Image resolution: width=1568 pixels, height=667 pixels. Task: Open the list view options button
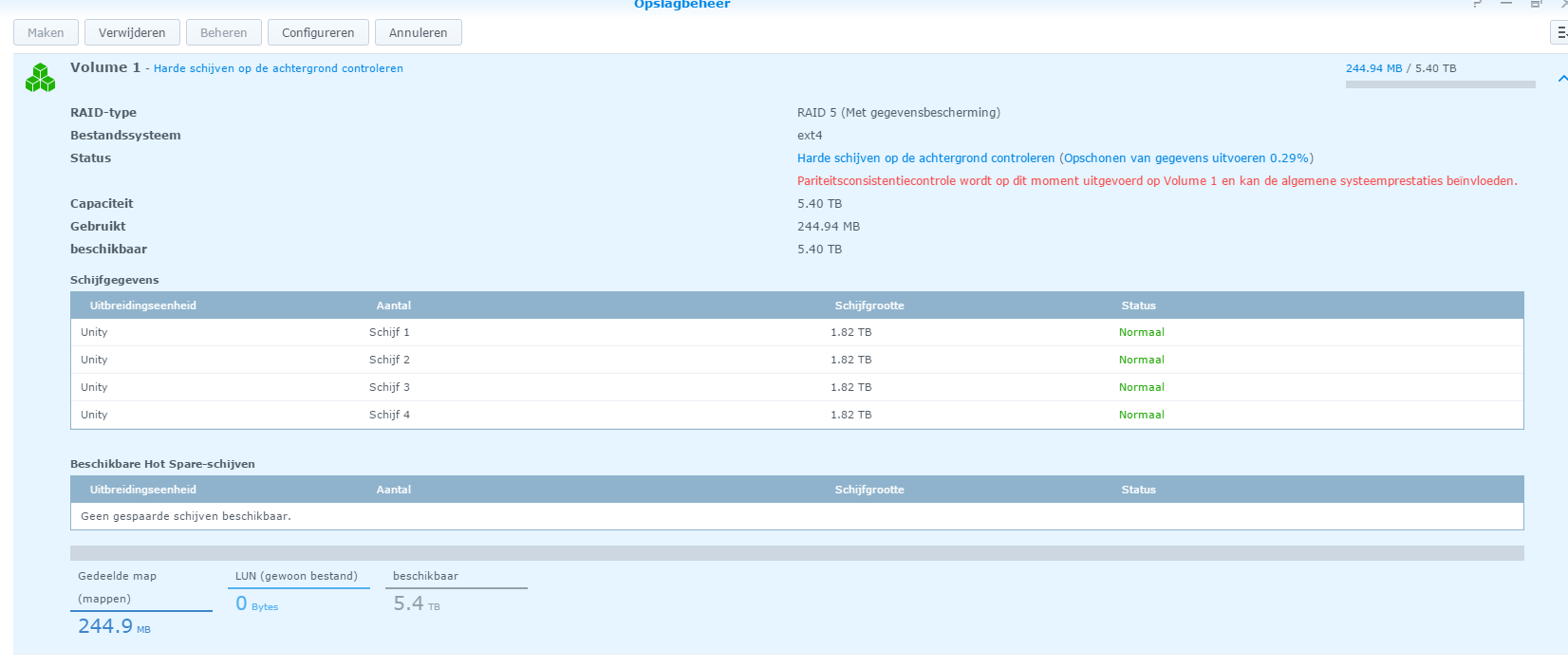point(1559,33)
